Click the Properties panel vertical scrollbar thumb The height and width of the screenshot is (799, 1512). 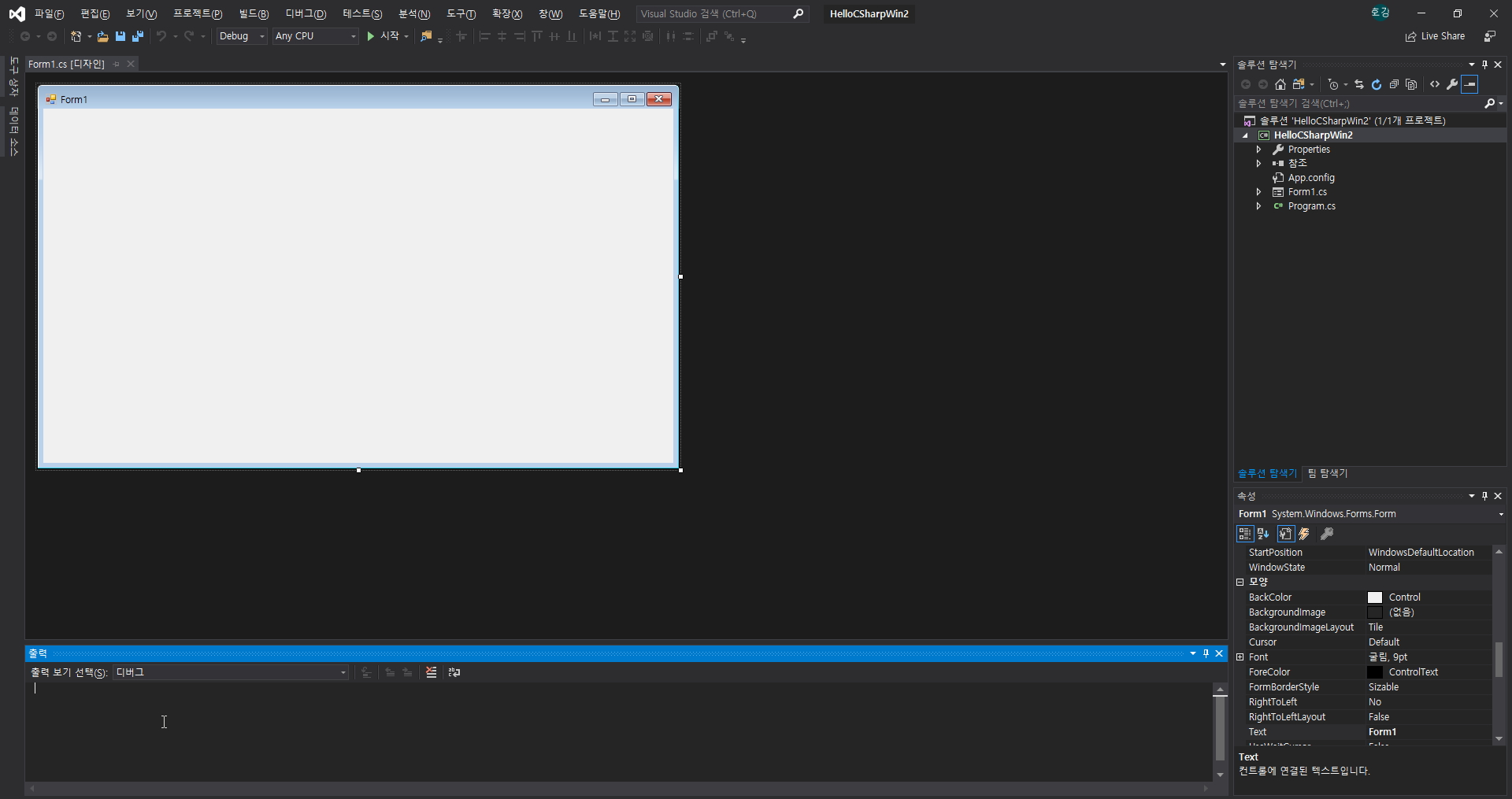pyautogui.click(x=1499, y=660)
